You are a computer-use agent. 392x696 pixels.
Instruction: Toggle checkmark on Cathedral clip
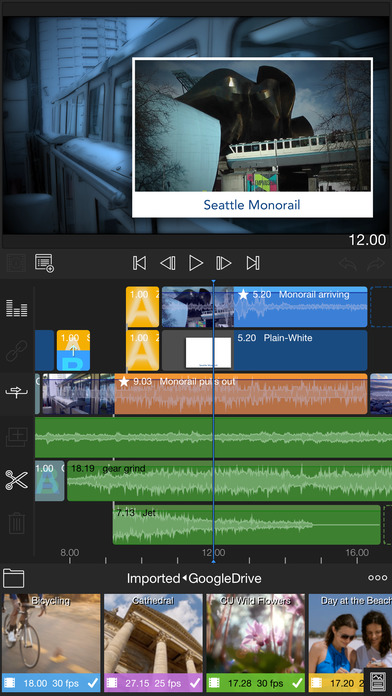pos(194,683)
